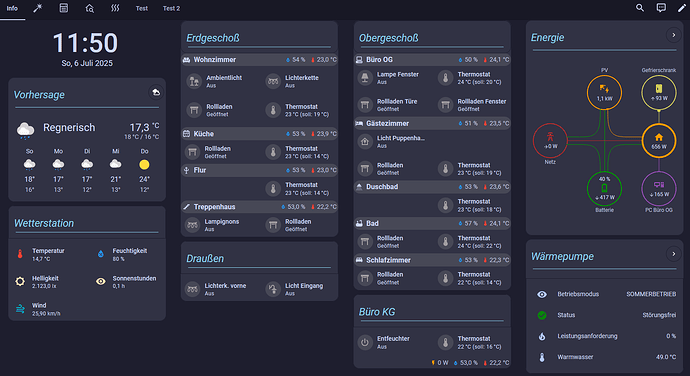Screen dimensions: 690x376
Task: Open the Schlafzimmer Thermostat
Action: (472, 278)
